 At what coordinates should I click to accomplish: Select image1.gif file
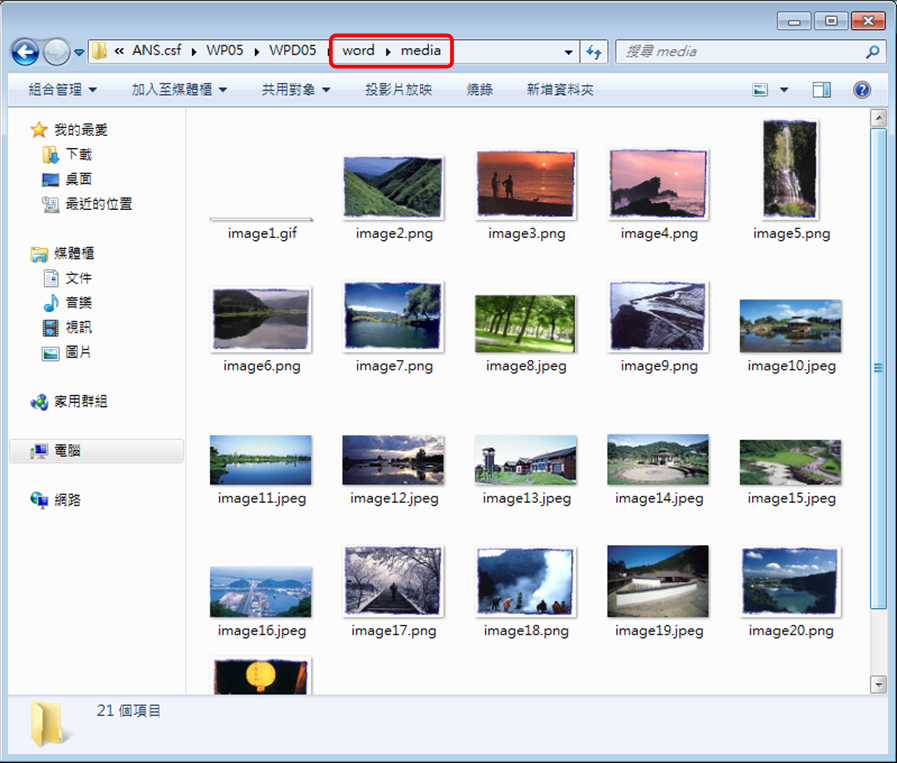(261, 228)
